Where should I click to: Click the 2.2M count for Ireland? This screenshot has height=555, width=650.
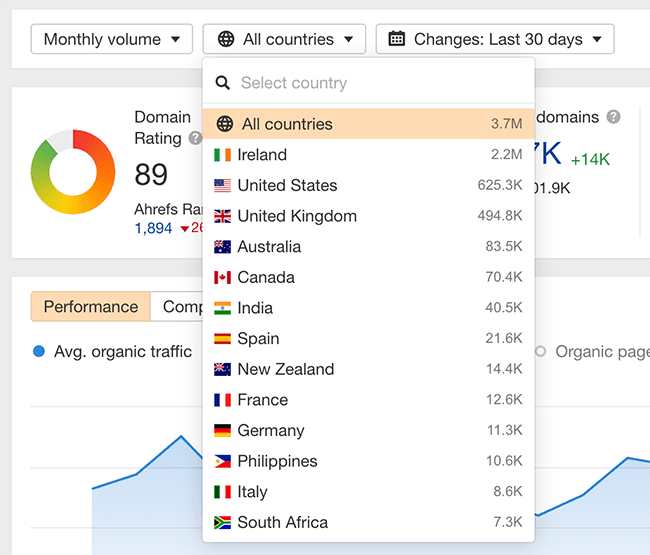coord(507,155)
